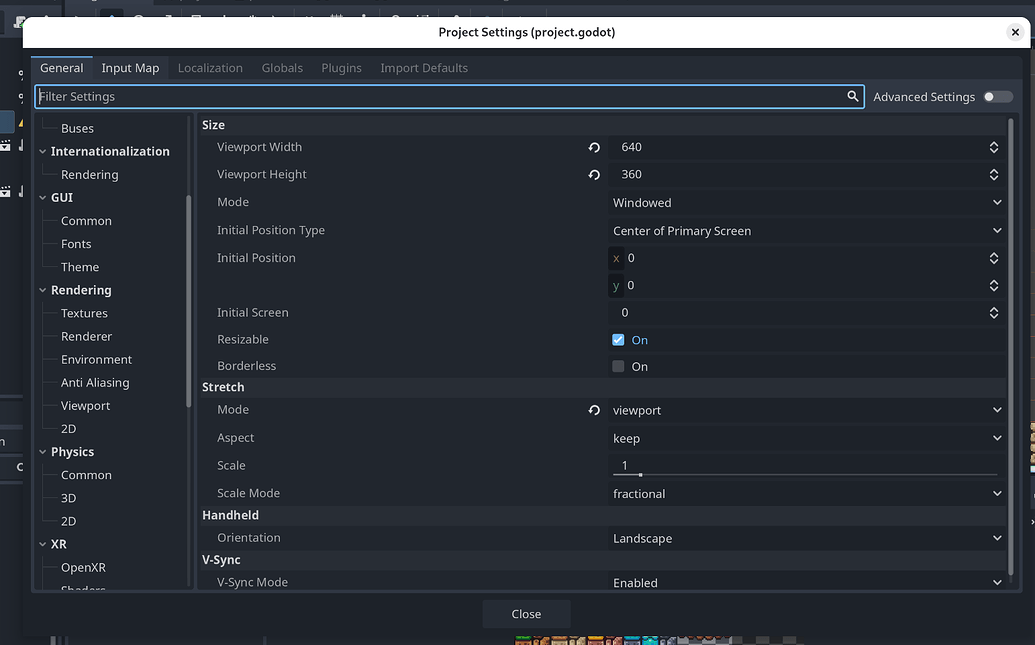
Task: Open the window Mode dropdown showing Windowed
Action: coord(806,202)
